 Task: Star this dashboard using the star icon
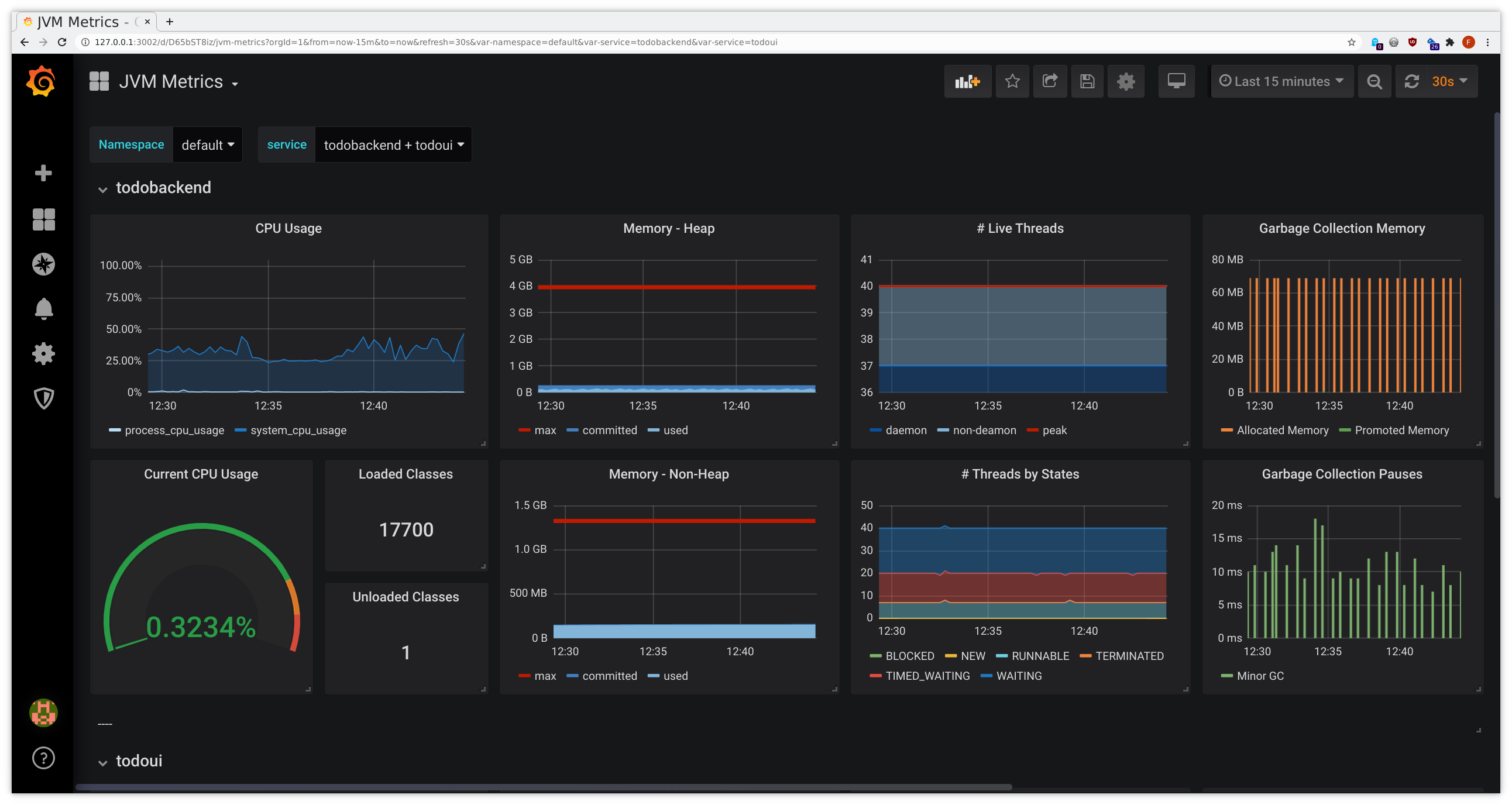click(x=1012, y=81)
